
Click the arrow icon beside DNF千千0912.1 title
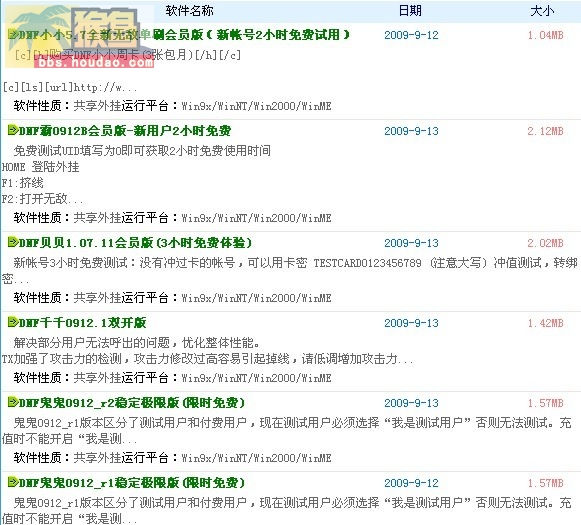13,322
